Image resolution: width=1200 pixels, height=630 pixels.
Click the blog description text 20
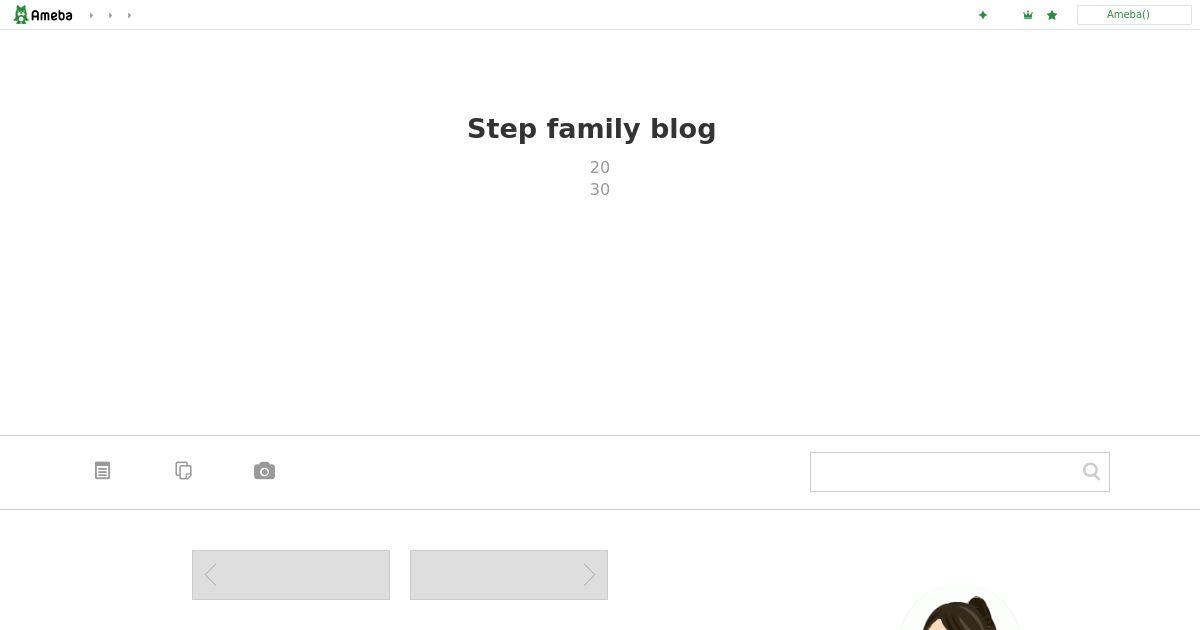point(600,167)
